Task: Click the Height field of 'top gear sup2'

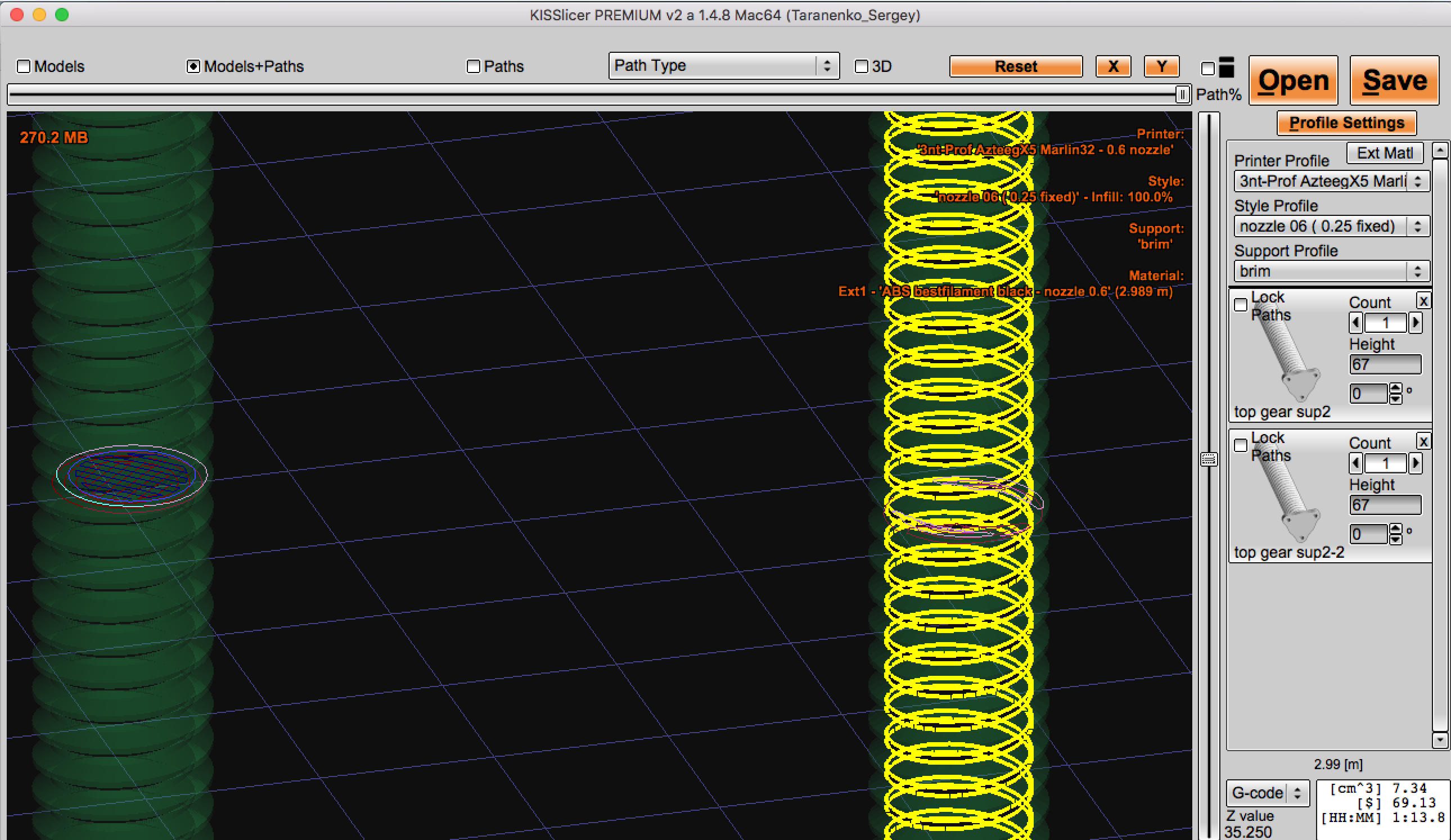Action: click(x=1385, y=364)
